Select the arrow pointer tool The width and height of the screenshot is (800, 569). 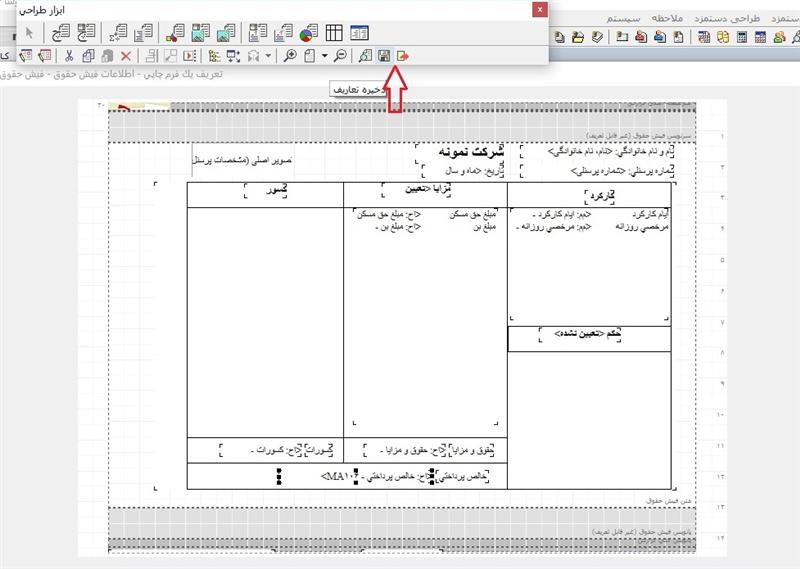[x=29, y=32]
